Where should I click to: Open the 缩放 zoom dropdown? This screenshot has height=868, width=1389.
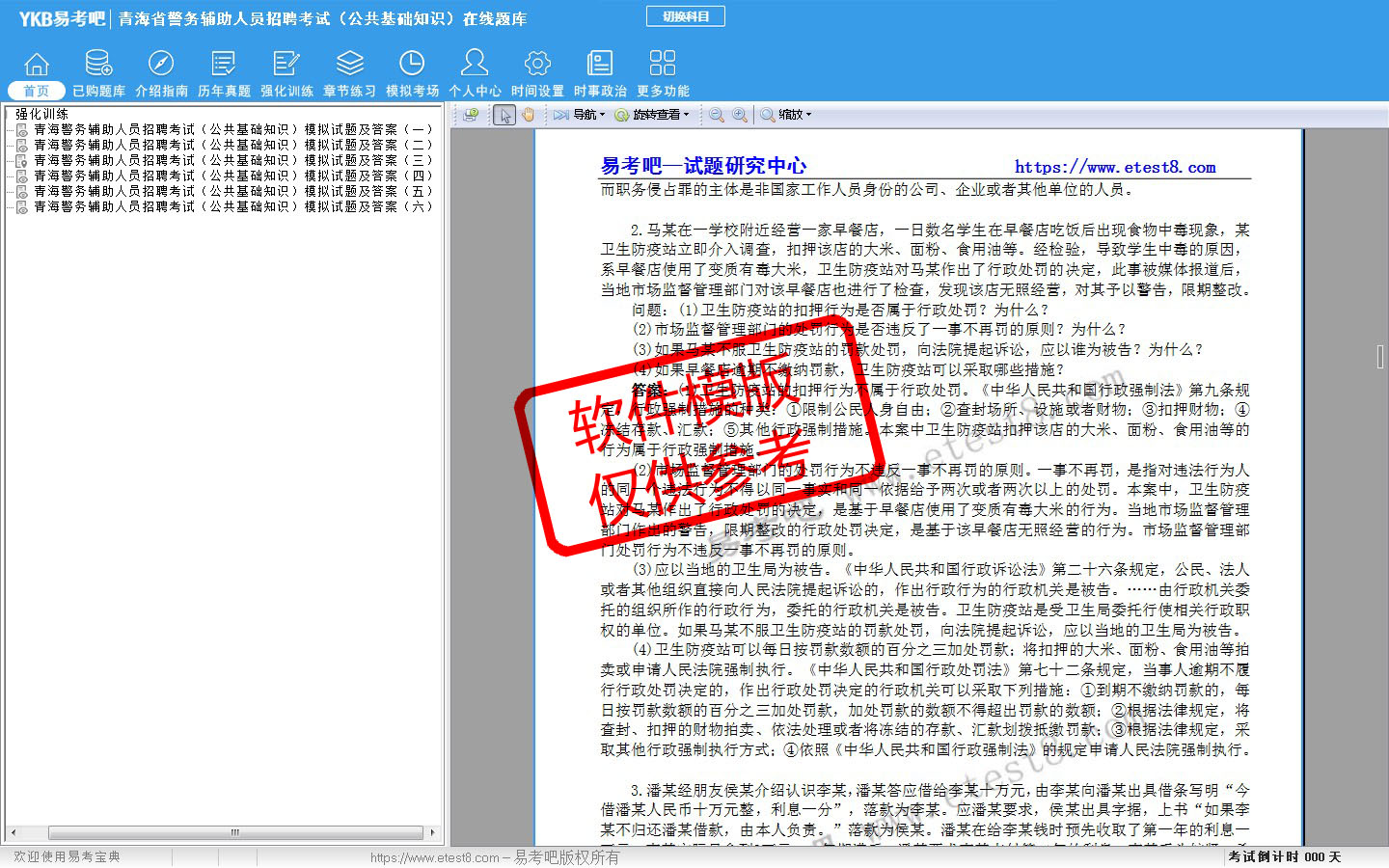(x=787, y=115)
